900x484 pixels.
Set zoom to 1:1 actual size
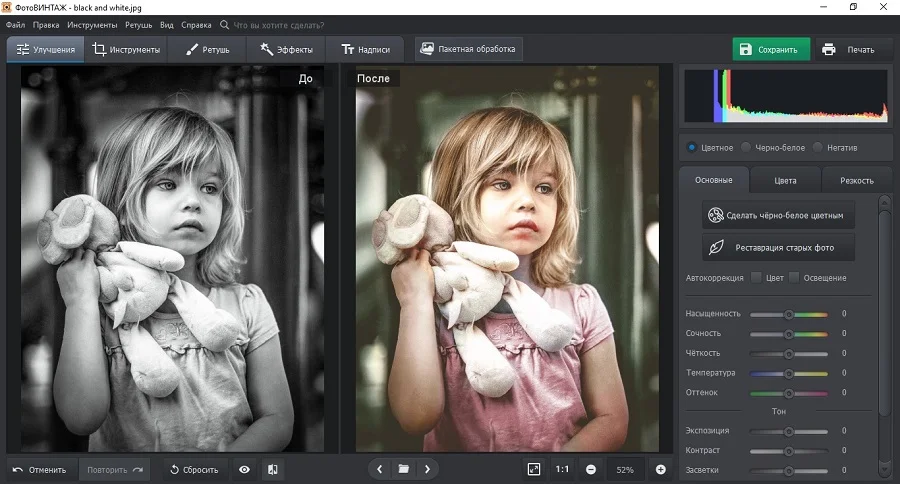point(562,469)
